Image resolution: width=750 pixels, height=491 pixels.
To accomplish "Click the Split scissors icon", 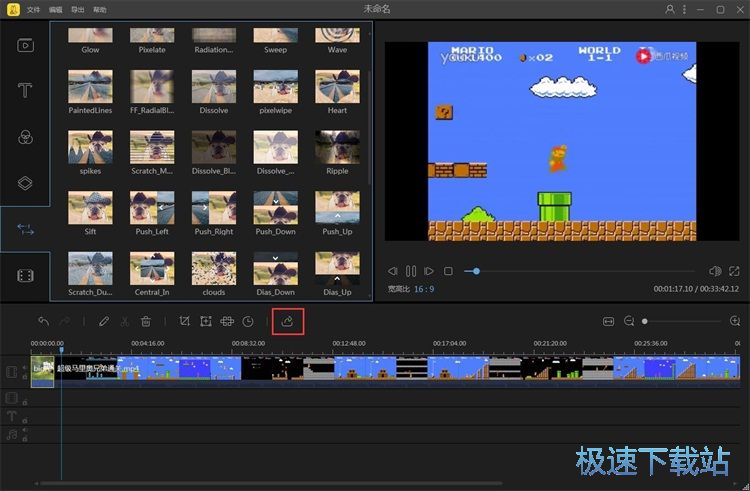I will (125, 321).
